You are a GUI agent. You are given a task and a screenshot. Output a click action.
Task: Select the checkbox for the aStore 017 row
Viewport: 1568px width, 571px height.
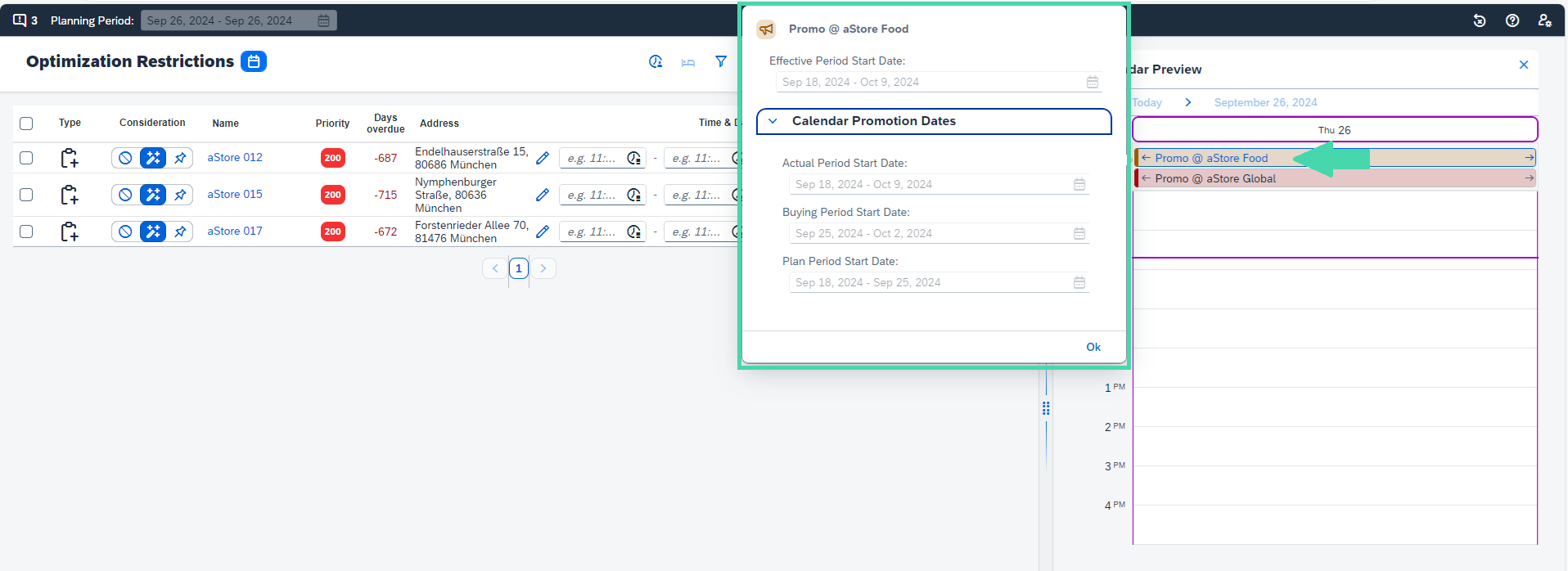pyautogui.click(x=26, y=232)
